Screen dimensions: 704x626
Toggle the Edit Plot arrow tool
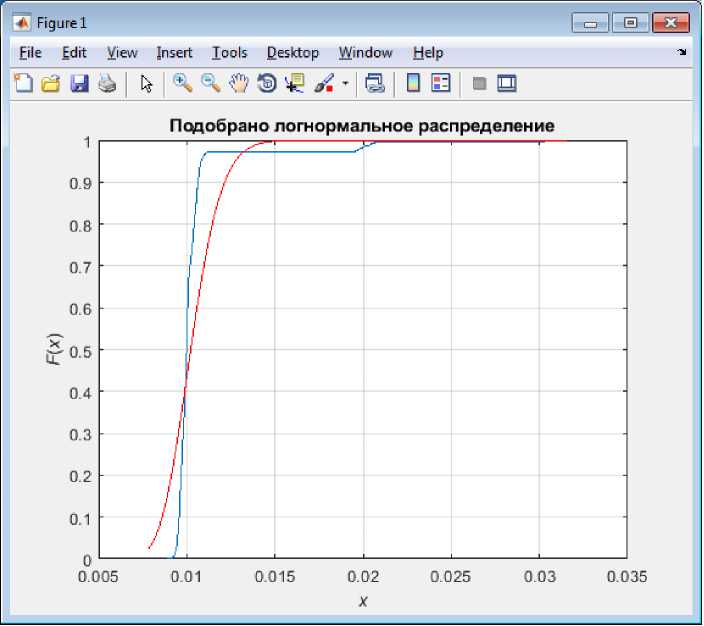click(x=146, y=84)
